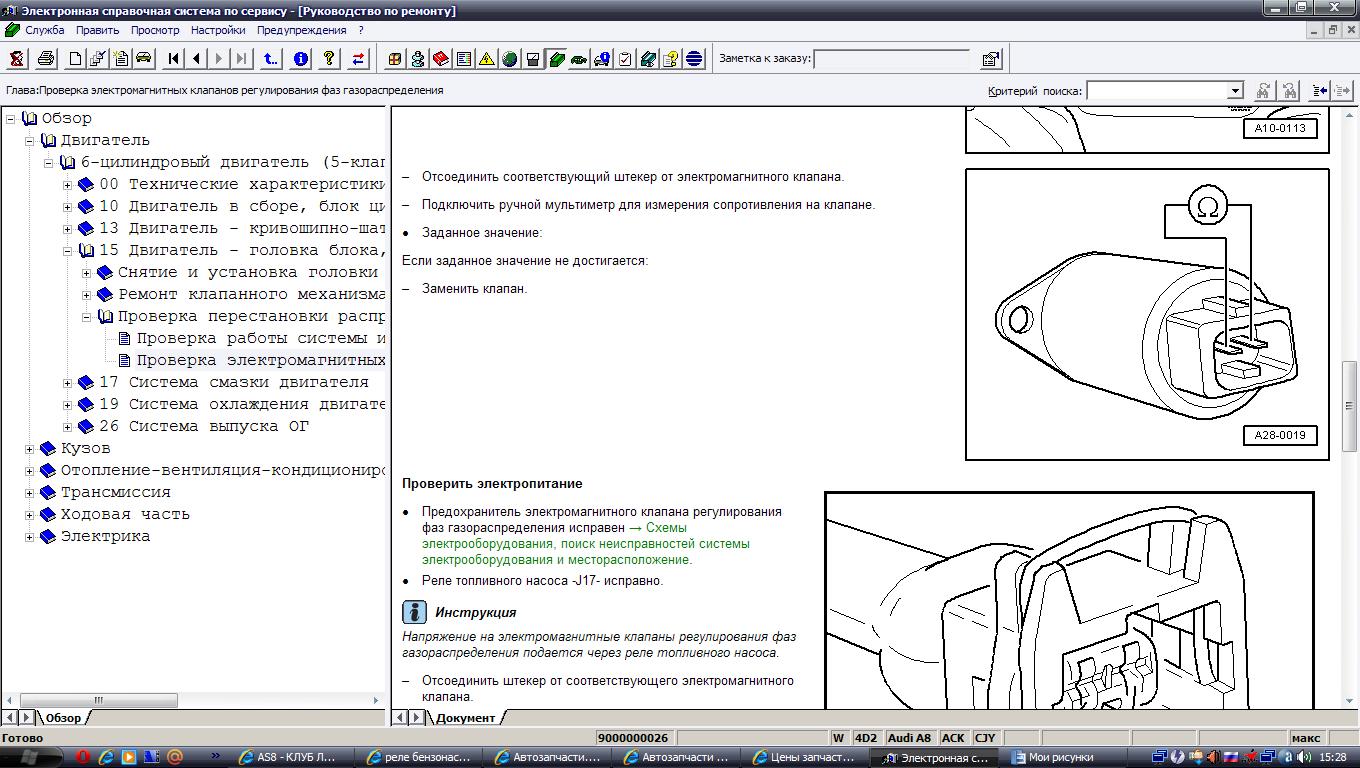Open the Настройки menu
Image resolution: width=1360 pixels, height=768 pixels.
click(x=218, y=30)
